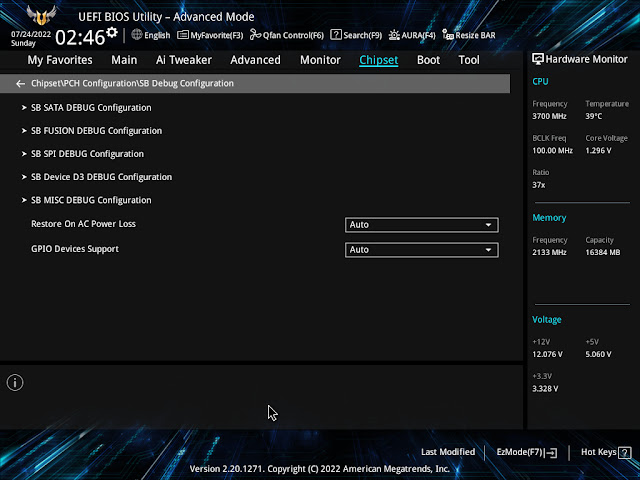Switch to My Favorites tab
This screenshot has height=480, width=640.
60,60
